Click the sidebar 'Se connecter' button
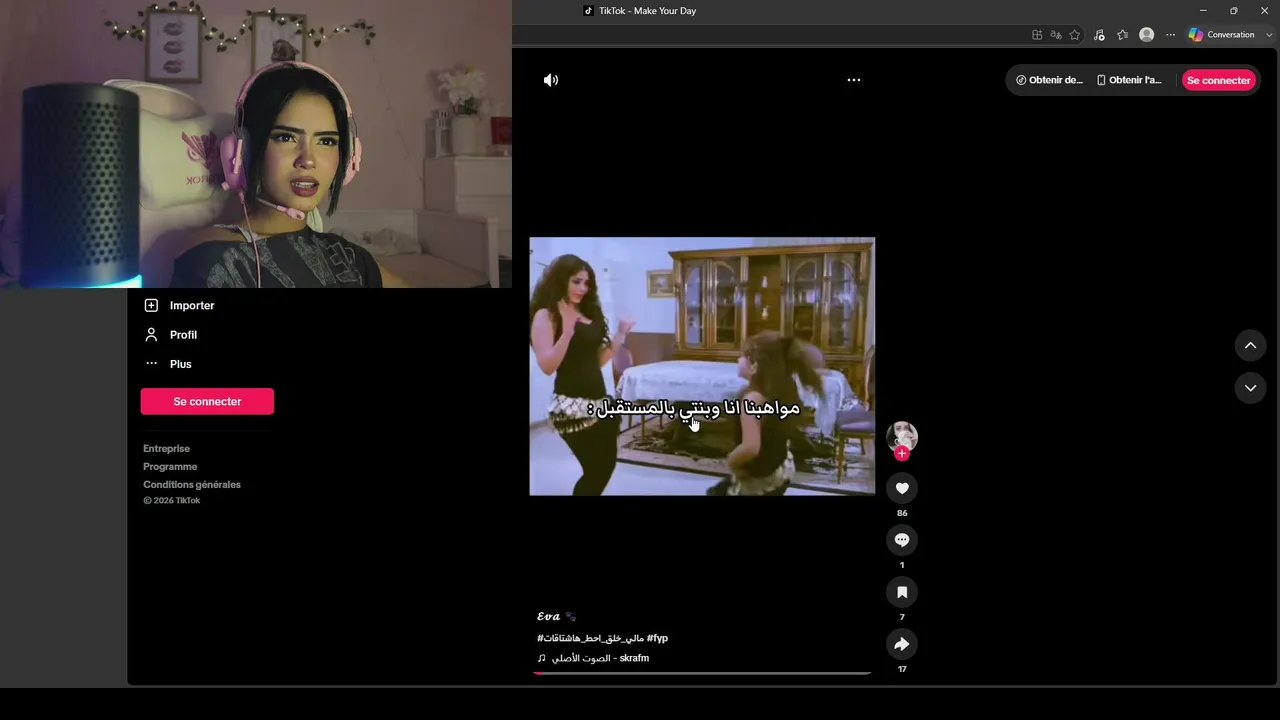Viewport: 1280px width, 720px height. [x=207, y=401]
